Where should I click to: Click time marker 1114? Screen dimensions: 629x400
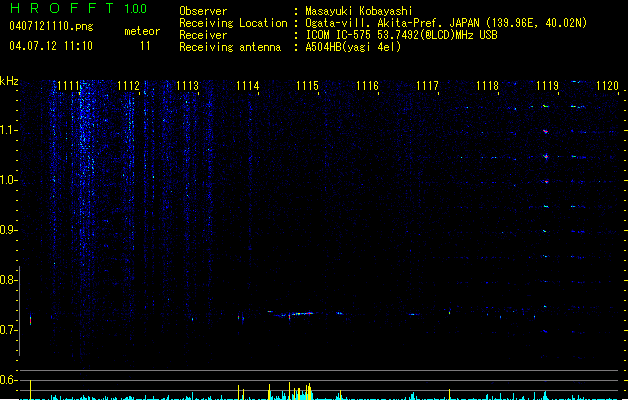248,86
